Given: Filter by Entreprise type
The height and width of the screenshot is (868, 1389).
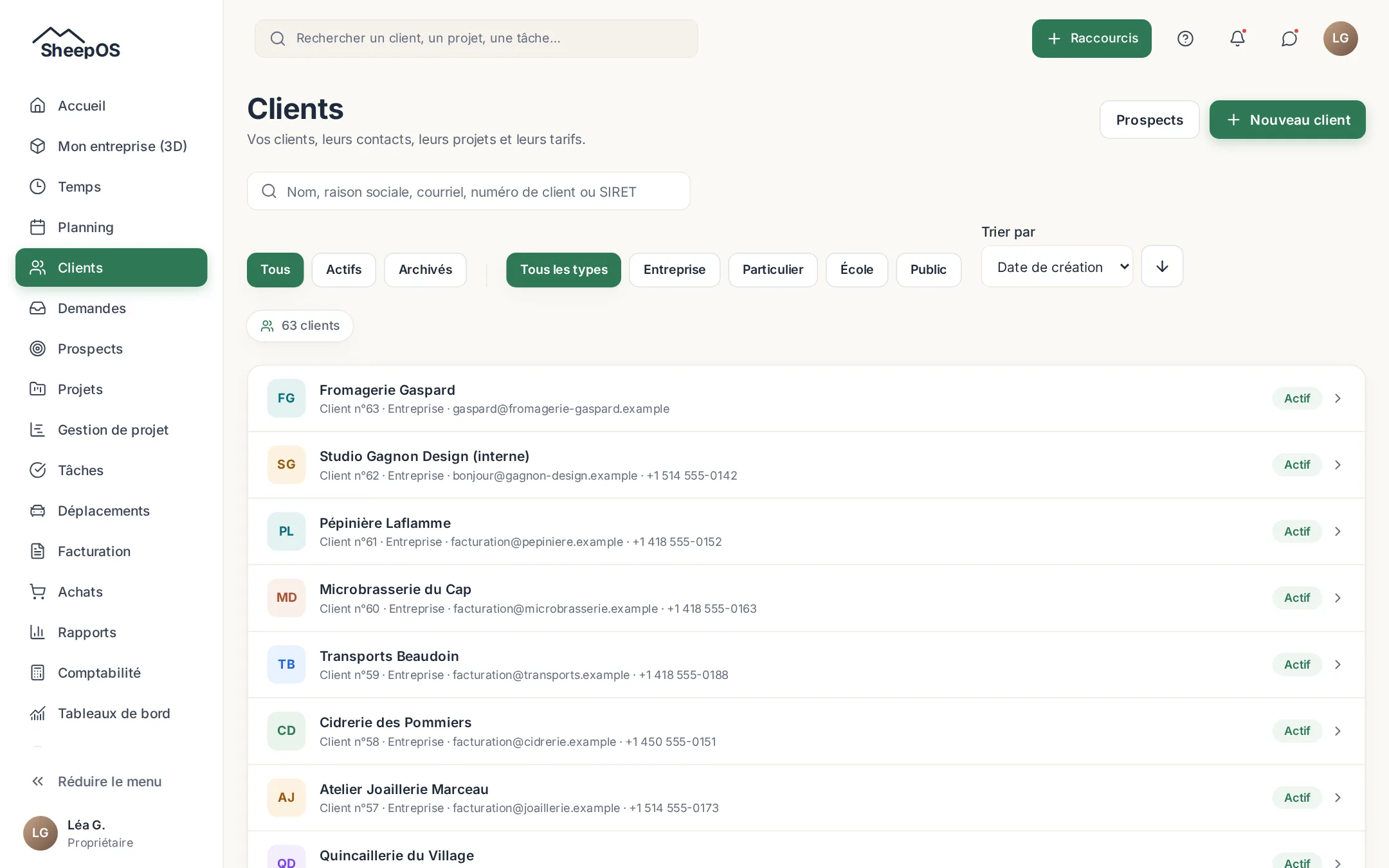Looking at the screenshot, I should click(x=675, y=269).
